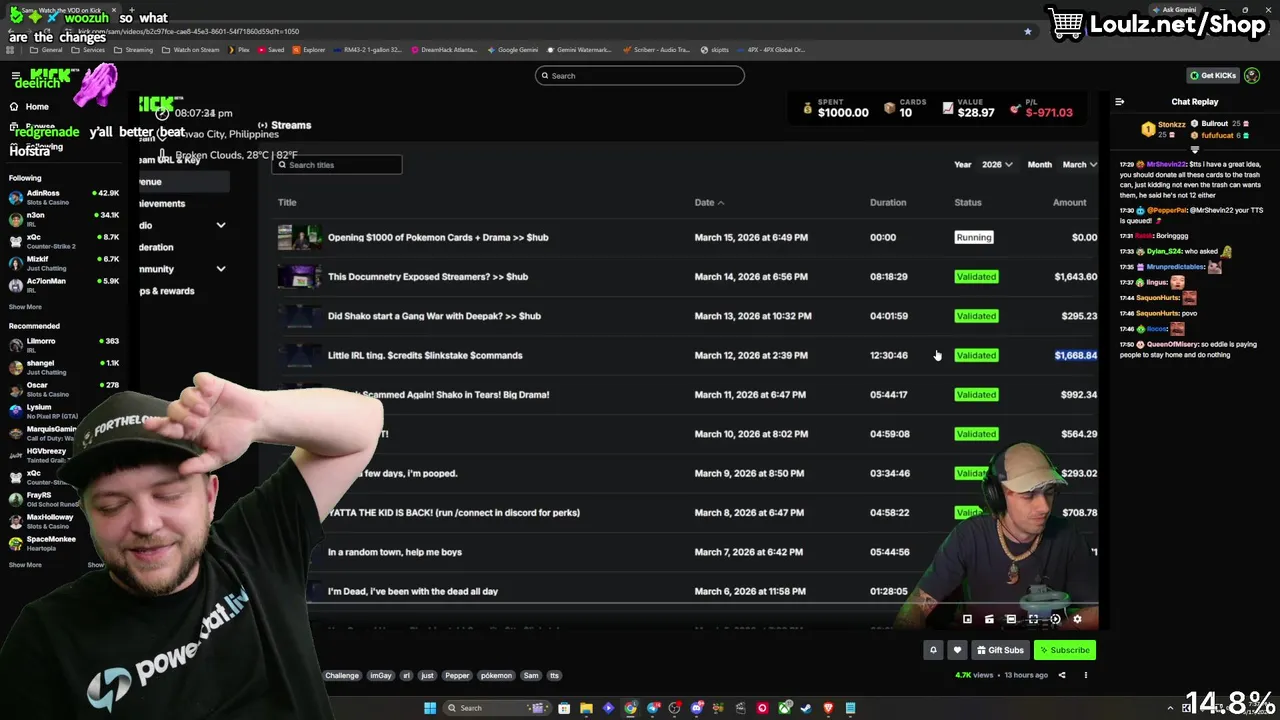Click the Get KICKs button
Image resolution: width=1280 pixels, height=720 pixels.
[1213, 76]
